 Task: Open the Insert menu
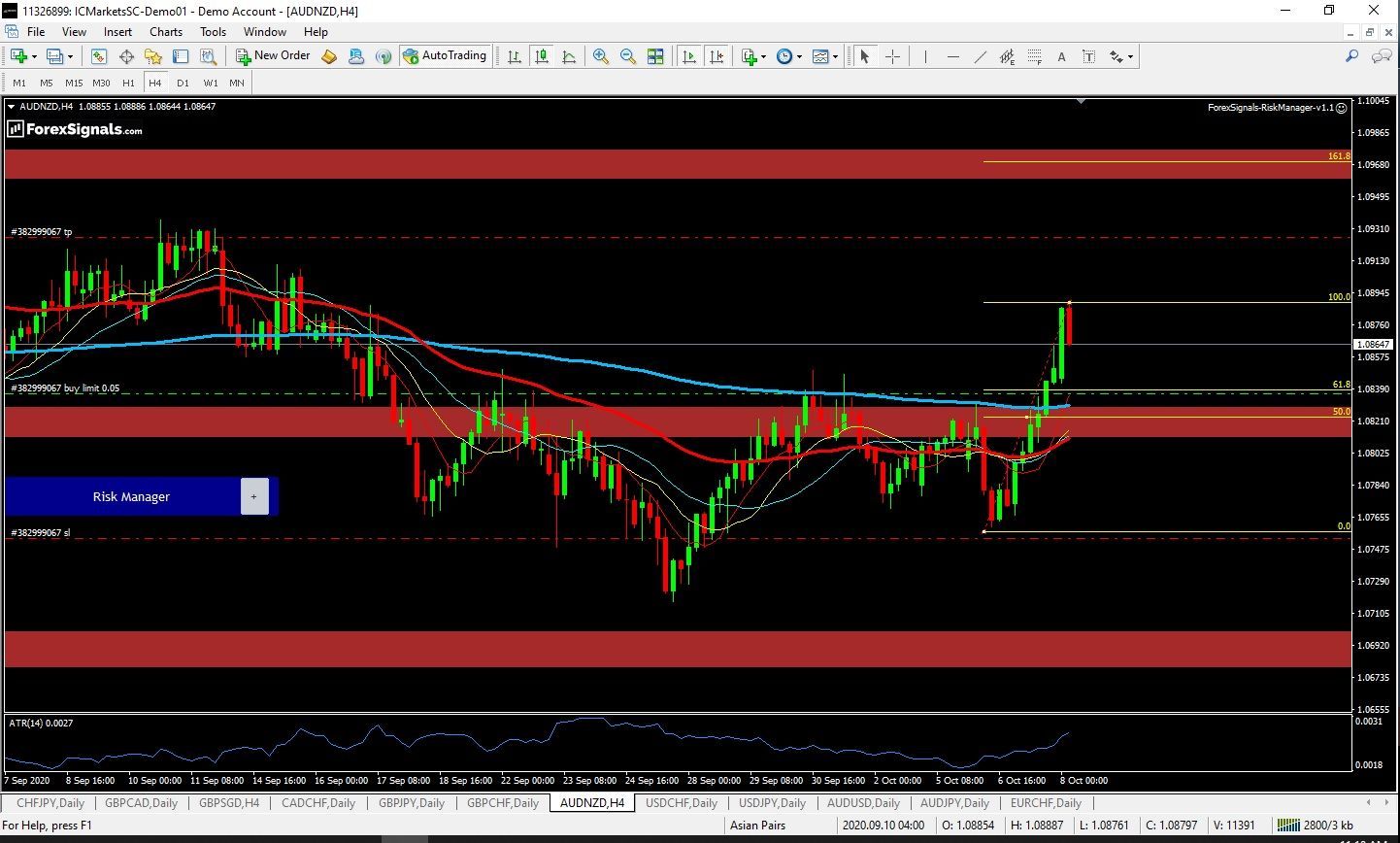117,31
